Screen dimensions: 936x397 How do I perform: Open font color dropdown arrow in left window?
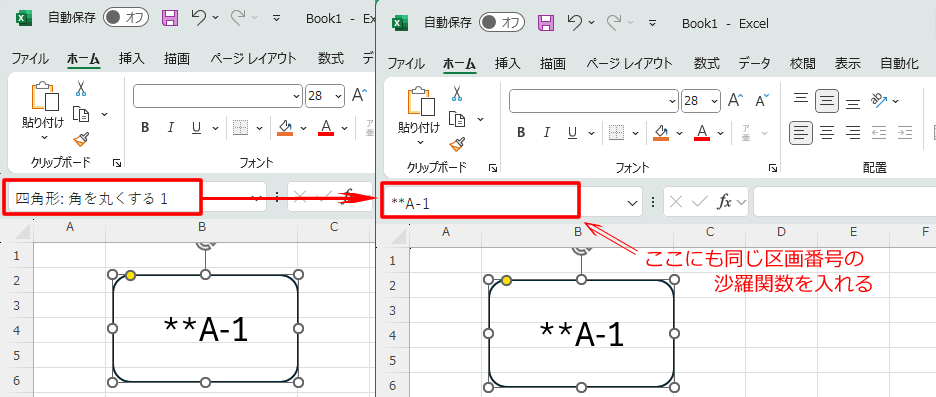pyautogui.click(x=344, y=128)
